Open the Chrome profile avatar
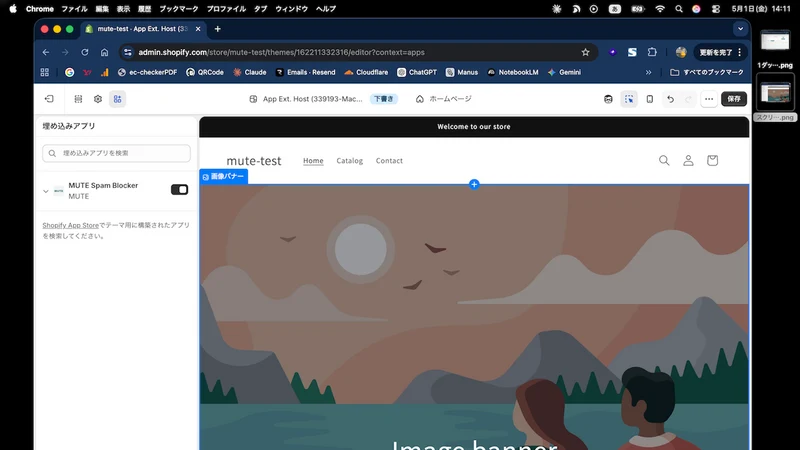This screenshot has height=450, width=800. 681,52
